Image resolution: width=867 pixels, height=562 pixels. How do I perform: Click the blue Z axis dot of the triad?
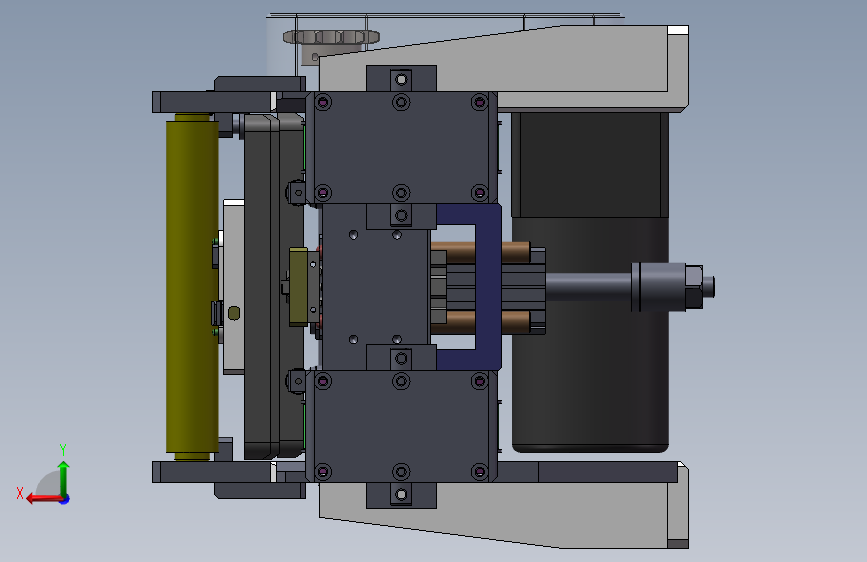tap(65, 499)
